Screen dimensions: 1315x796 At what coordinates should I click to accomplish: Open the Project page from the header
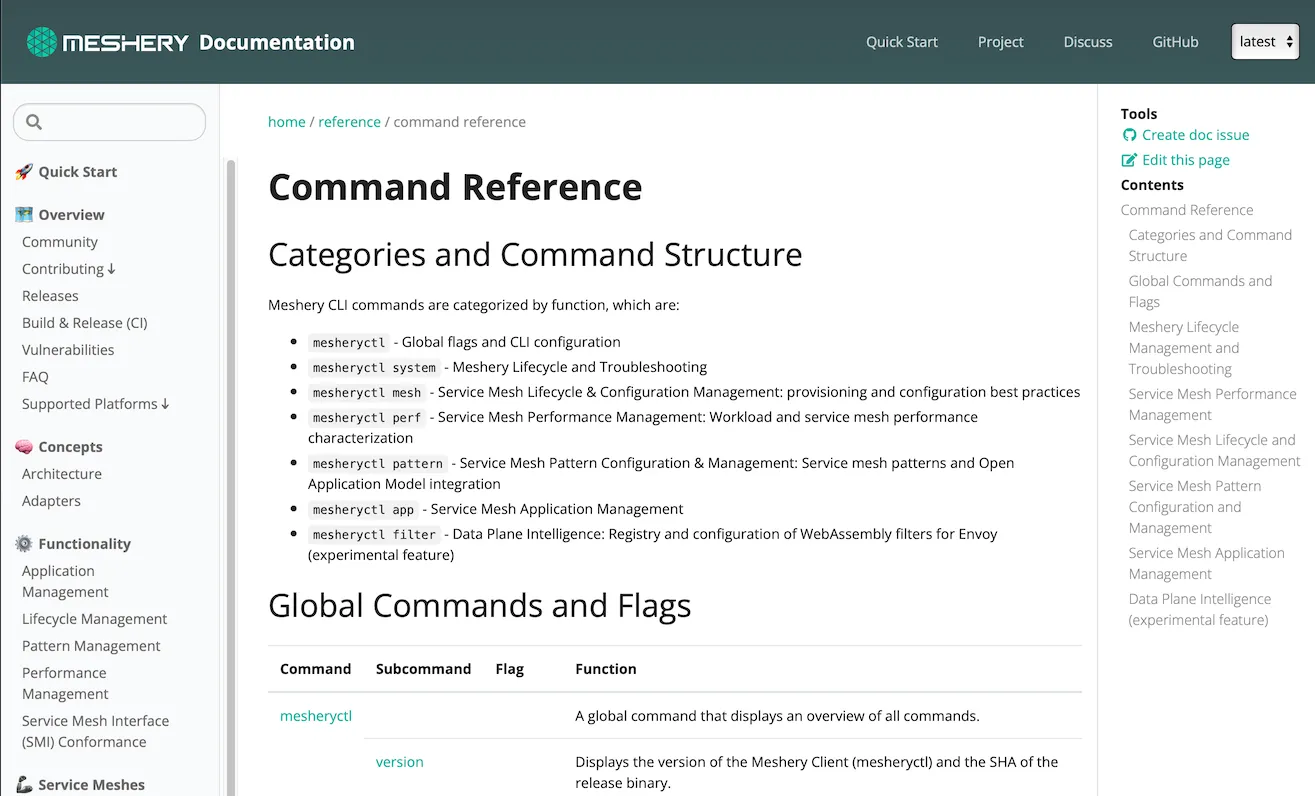(x=1000, y=41)
